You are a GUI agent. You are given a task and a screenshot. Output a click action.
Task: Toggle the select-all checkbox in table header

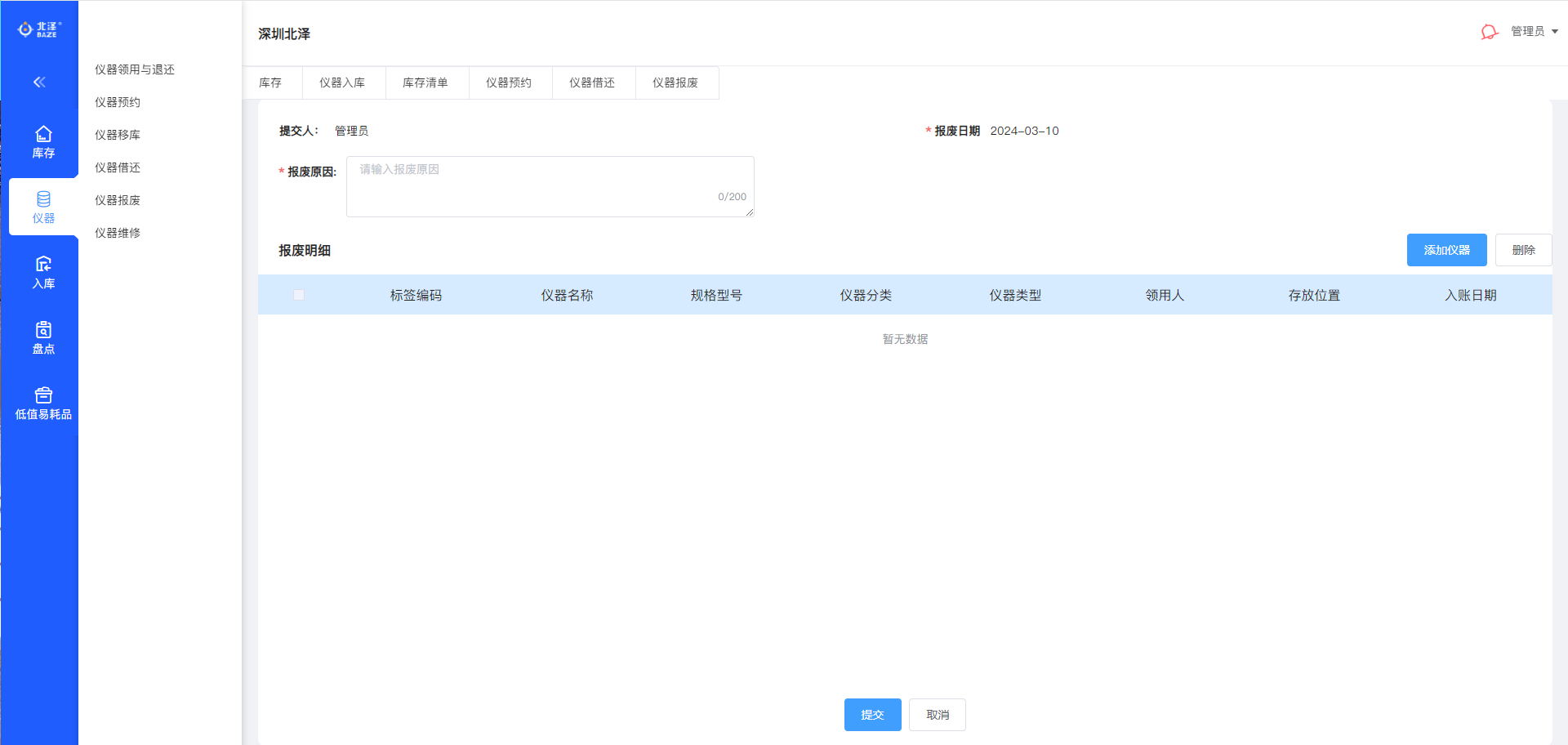pyautogui.click(x=299, y=295)
